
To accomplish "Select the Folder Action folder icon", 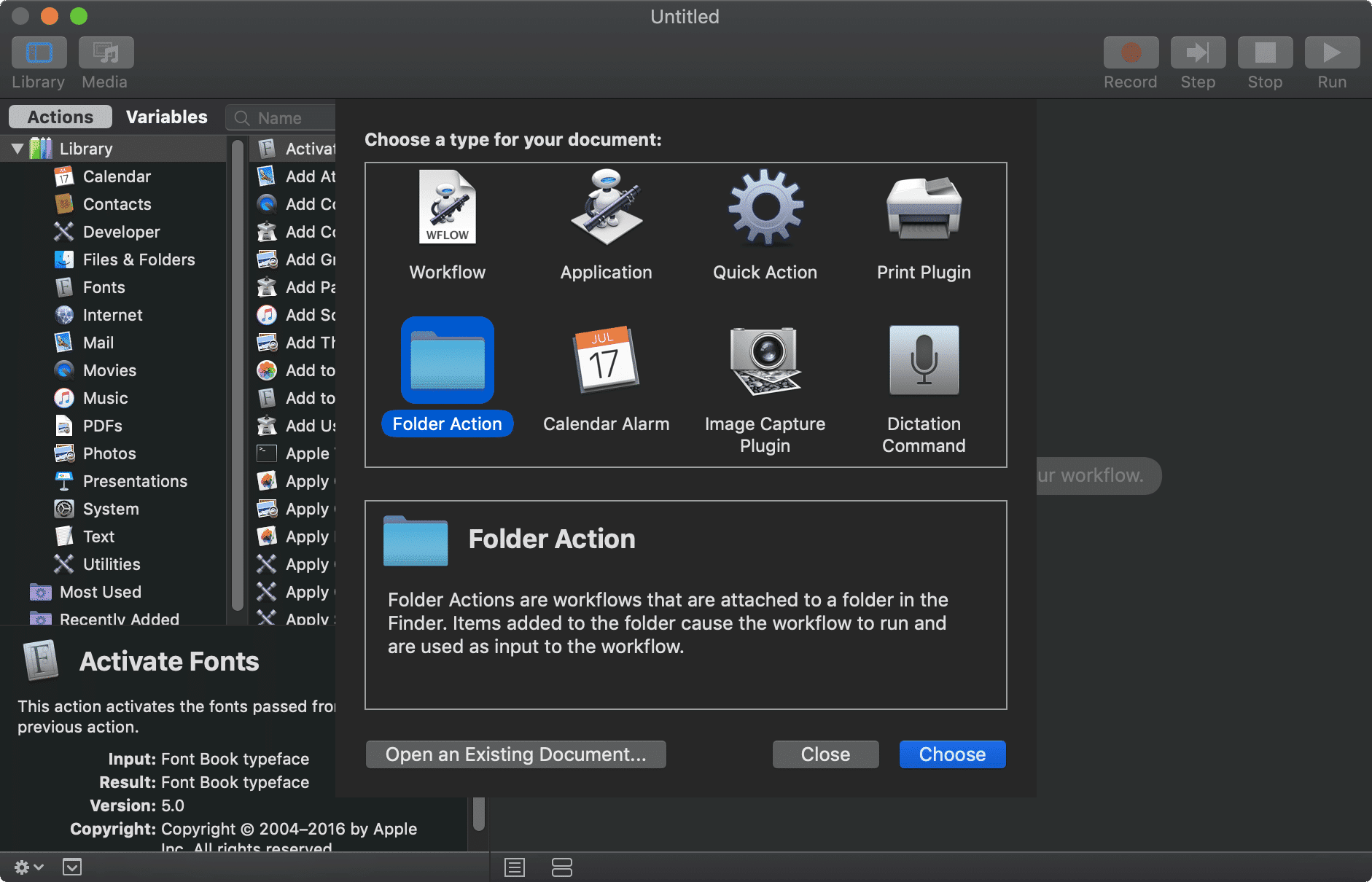I will (448, 360).
